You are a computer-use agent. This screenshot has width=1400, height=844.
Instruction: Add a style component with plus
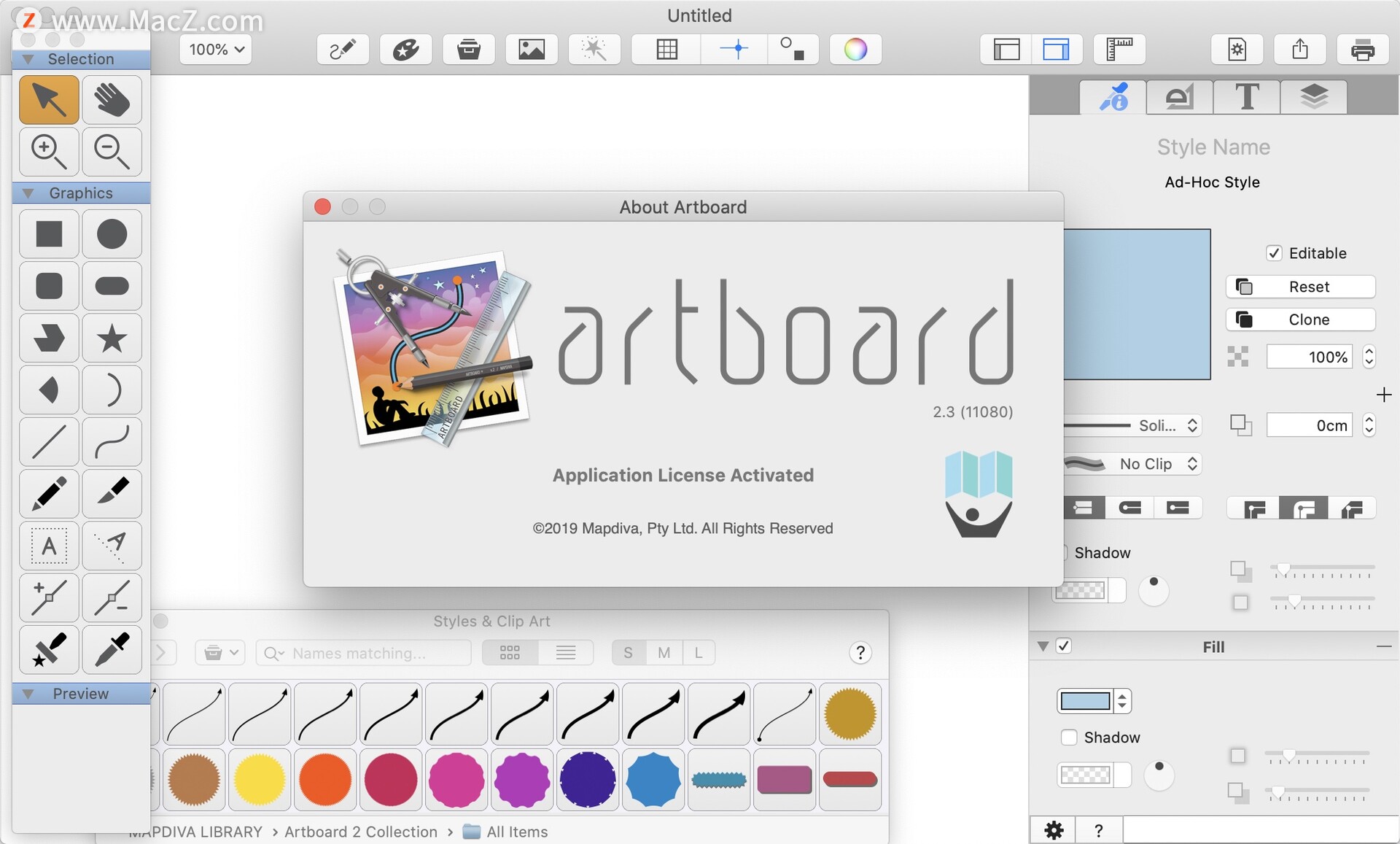(1384, 395)
